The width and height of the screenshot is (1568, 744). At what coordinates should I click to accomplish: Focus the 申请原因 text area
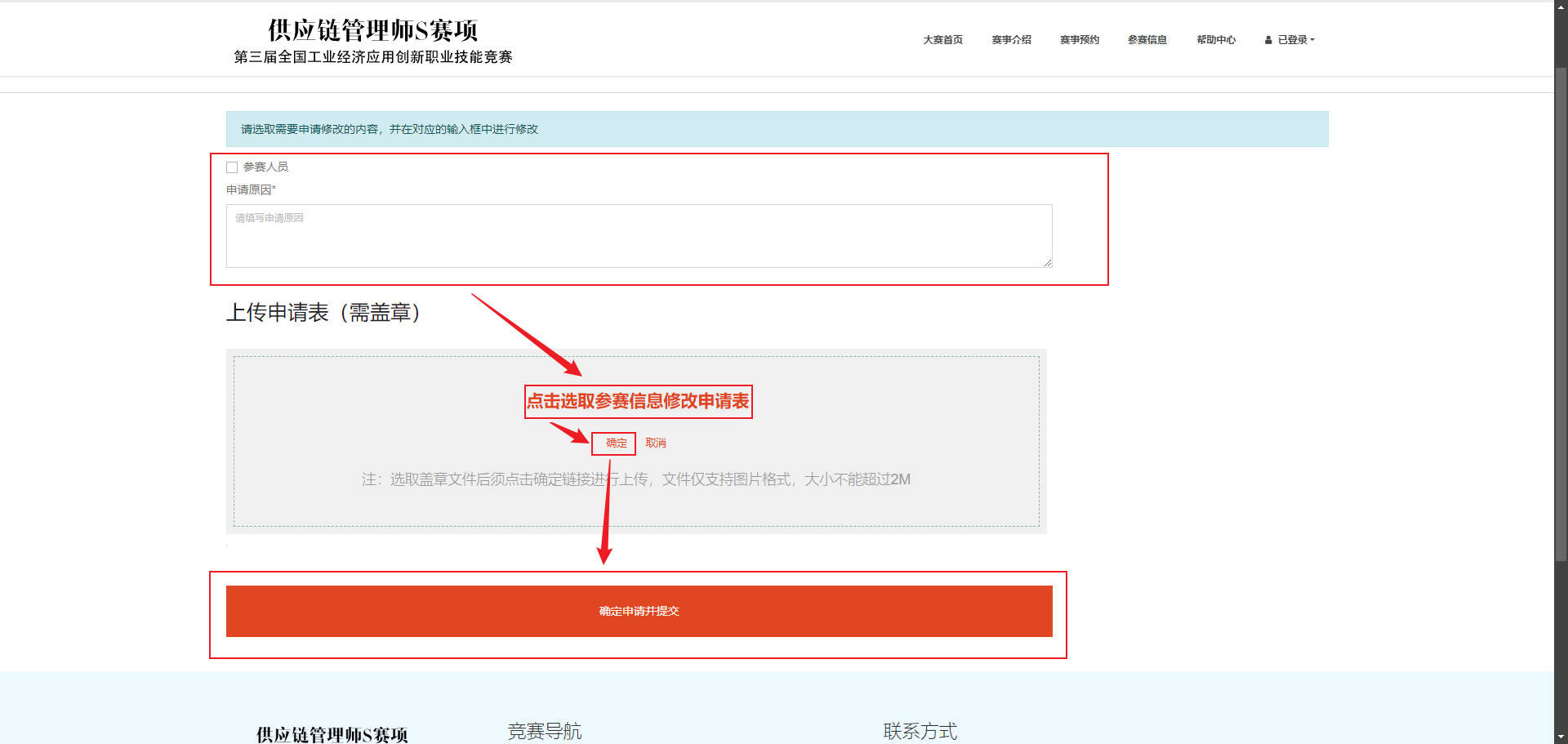click(639, 235)
